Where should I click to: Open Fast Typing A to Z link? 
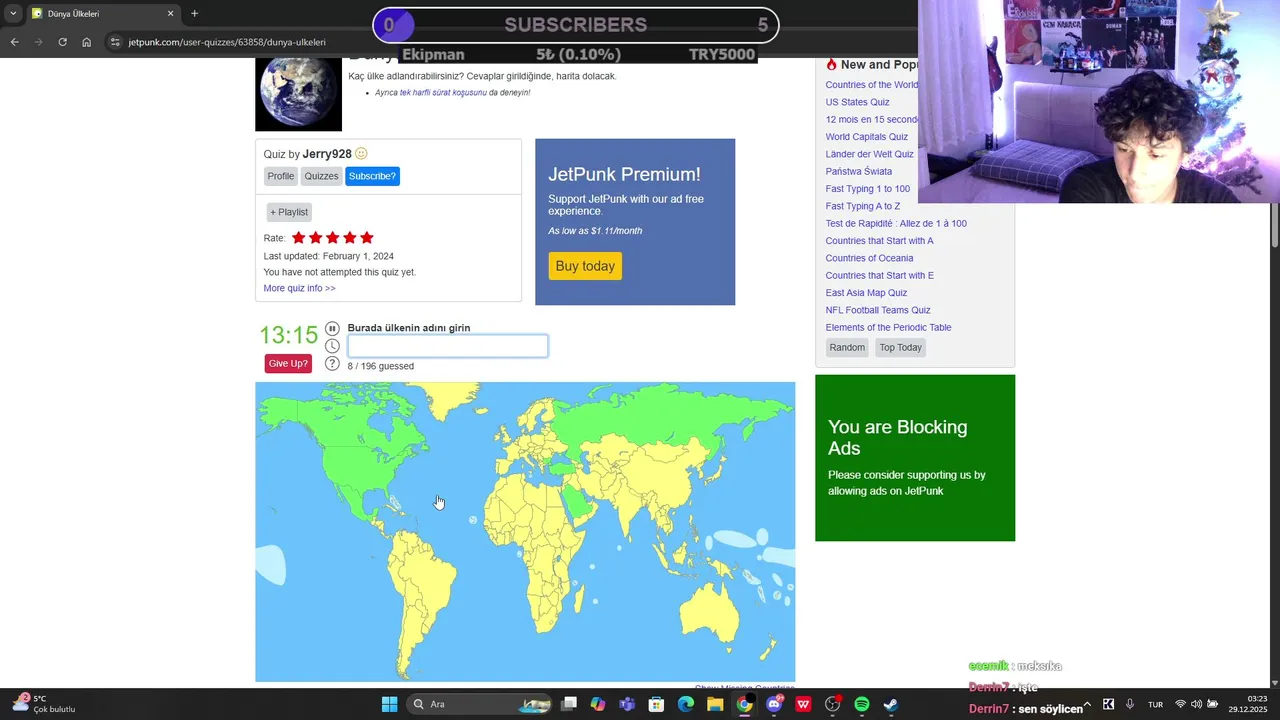[x=862, y=206]
